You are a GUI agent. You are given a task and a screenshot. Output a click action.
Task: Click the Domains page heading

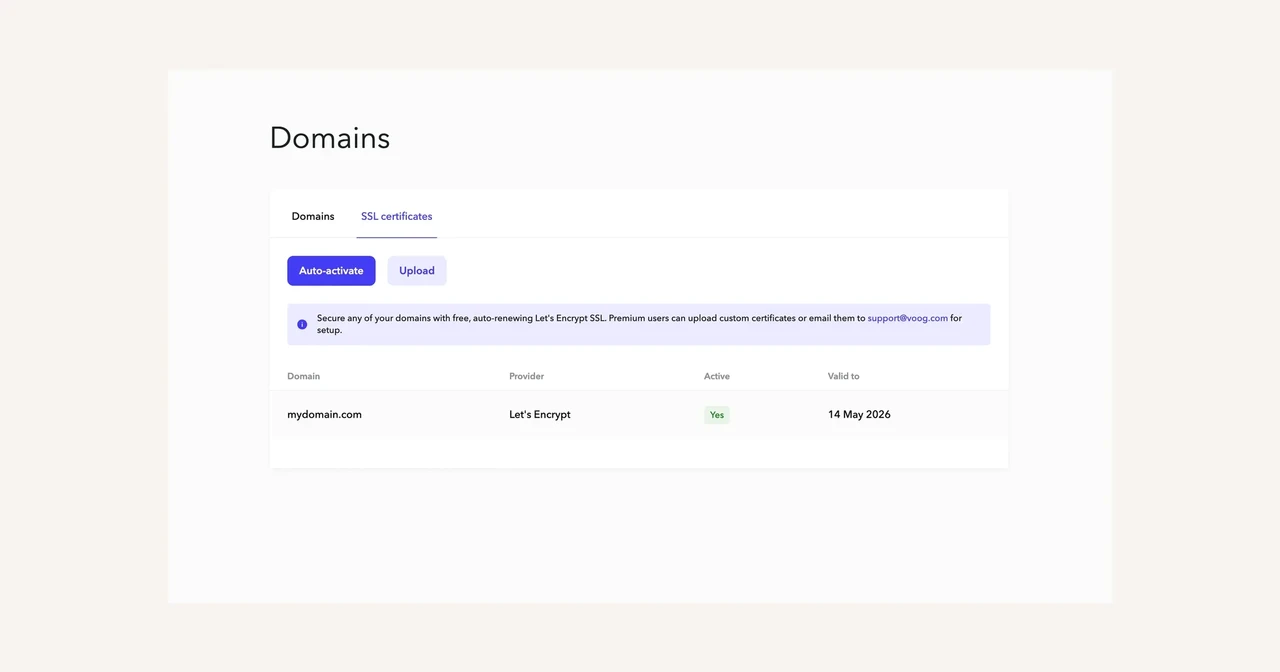pos(330,138)
